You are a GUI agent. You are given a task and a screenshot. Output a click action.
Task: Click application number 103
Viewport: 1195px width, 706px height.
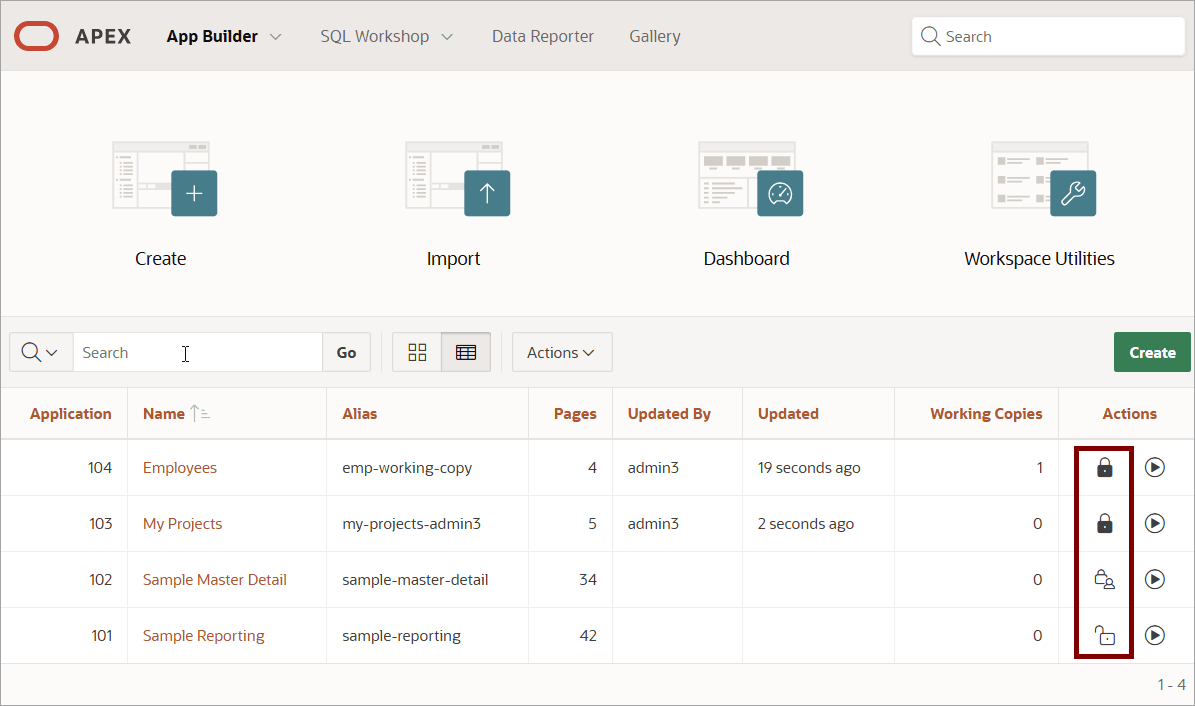(x=101, y=523)
